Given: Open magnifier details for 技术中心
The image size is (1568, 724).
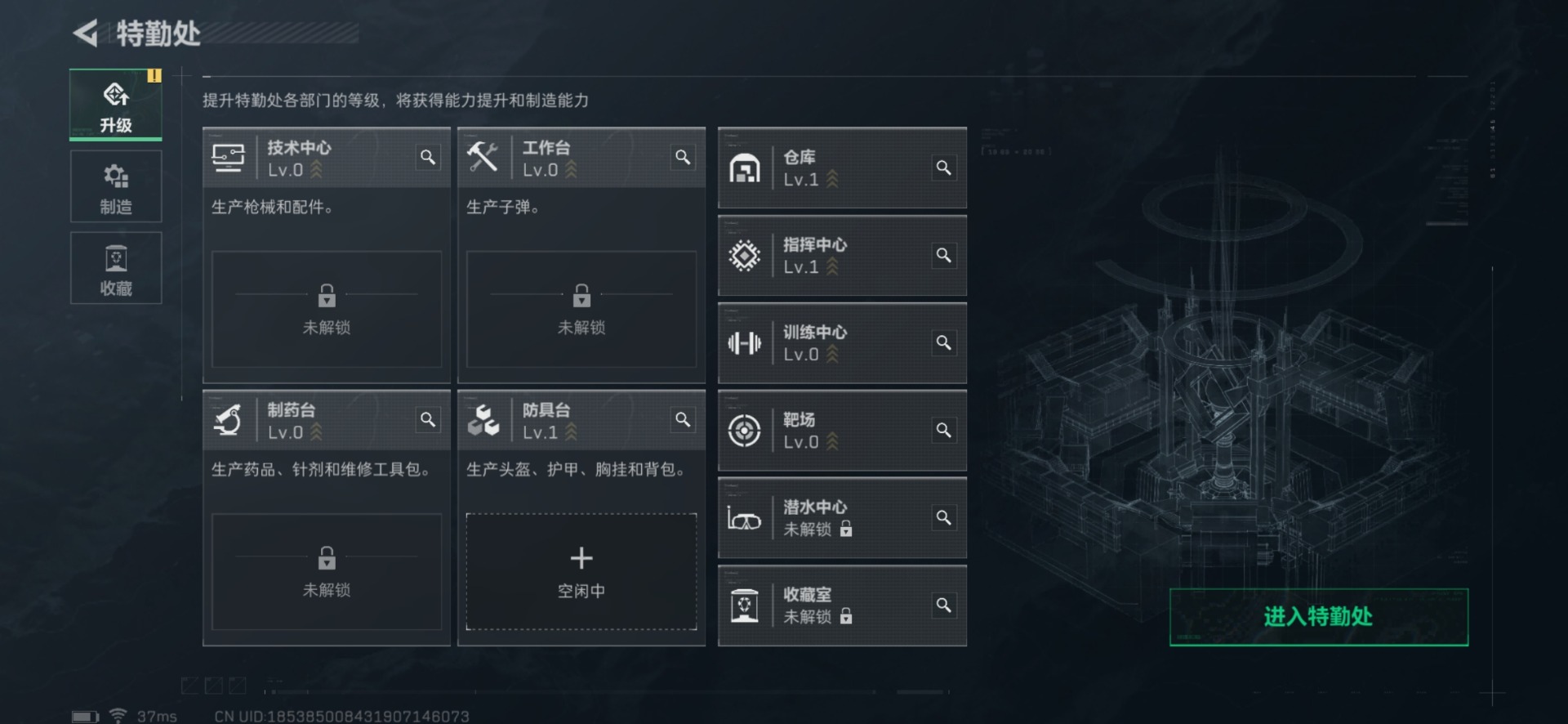Looking at the screenshot, I should tap(428, 157).
